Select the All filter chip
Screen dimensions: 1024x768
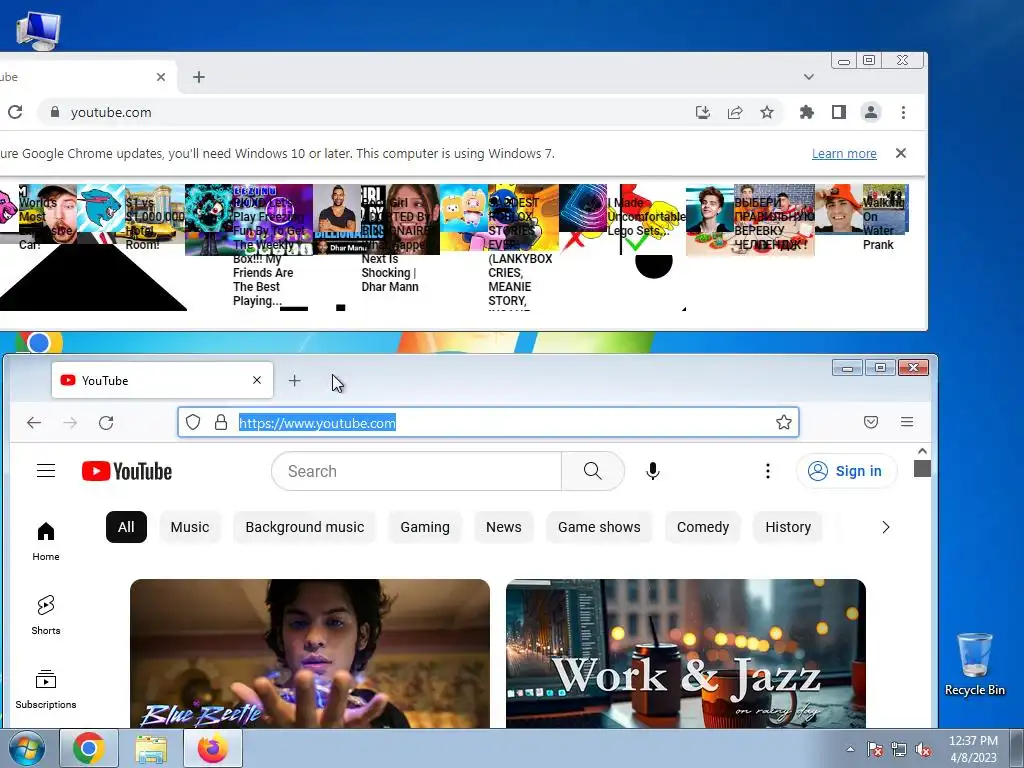pos(126,527)
